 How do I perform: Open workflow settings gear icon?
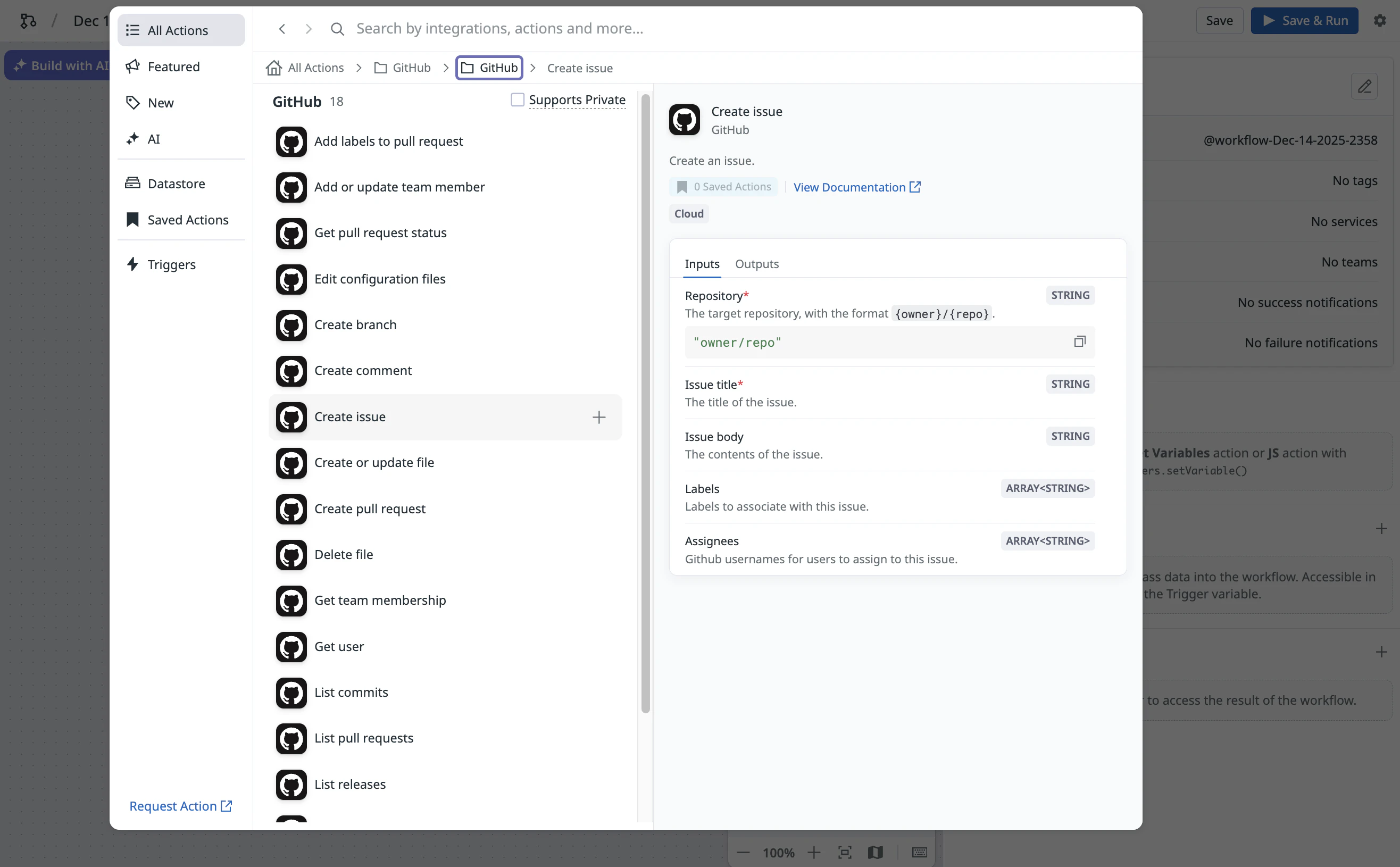1379,21
